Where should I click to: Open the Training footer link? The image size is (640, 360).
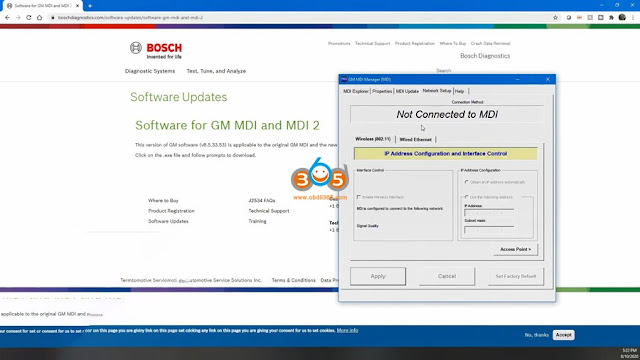click(x=257, y=221)
